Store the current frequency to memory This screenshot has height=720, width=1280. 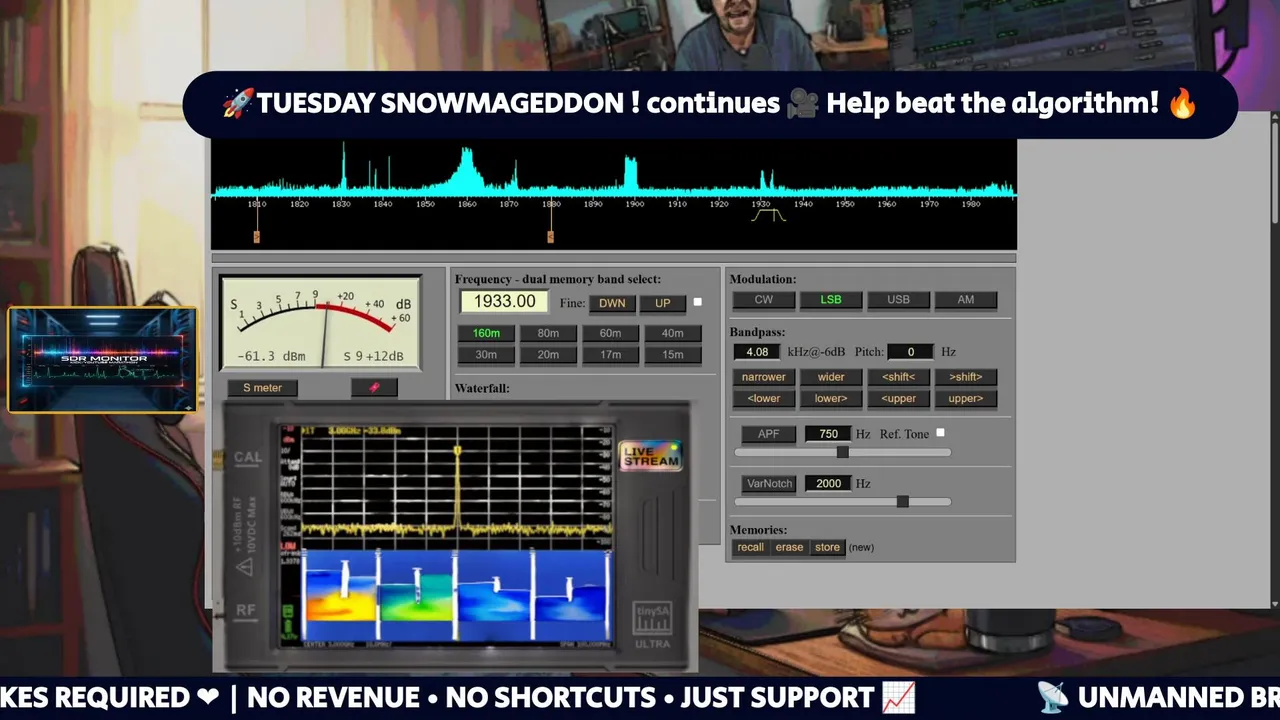pyautogui.click(x=827, y=547)
